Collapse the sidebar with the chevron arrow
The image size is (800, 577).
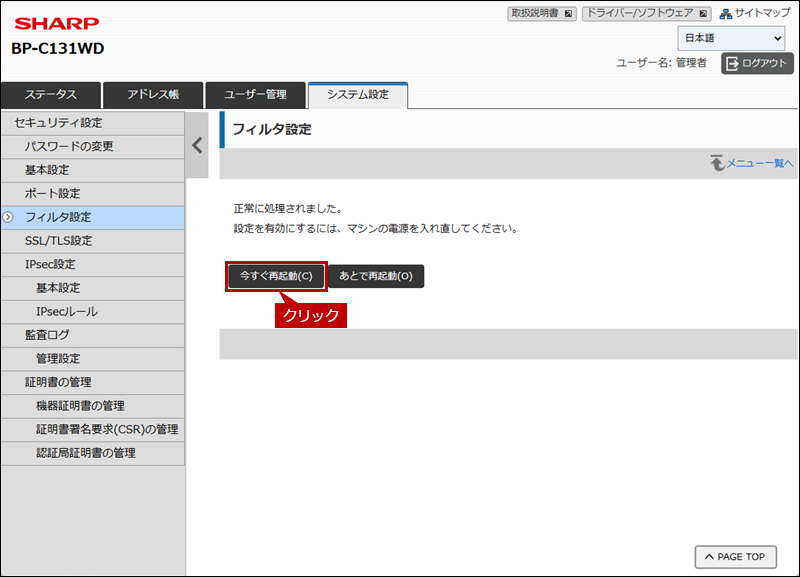click(197, 145)
